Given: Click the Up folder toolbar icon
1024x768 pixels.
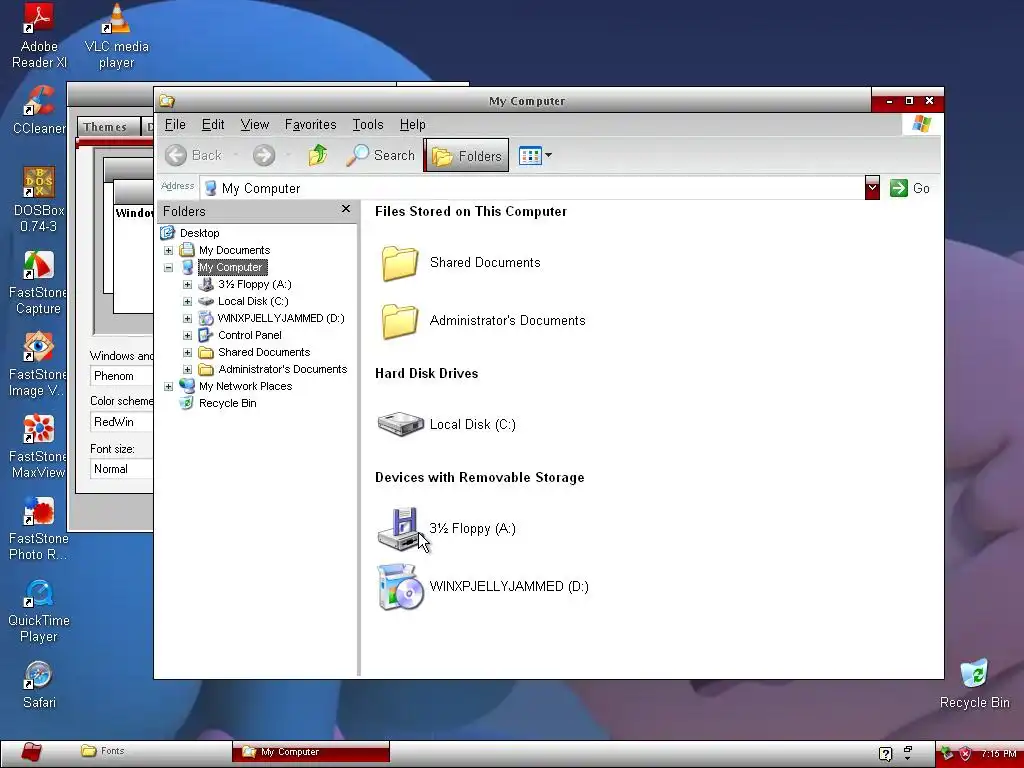Looking at the screenshot, I should coord(318,155).
